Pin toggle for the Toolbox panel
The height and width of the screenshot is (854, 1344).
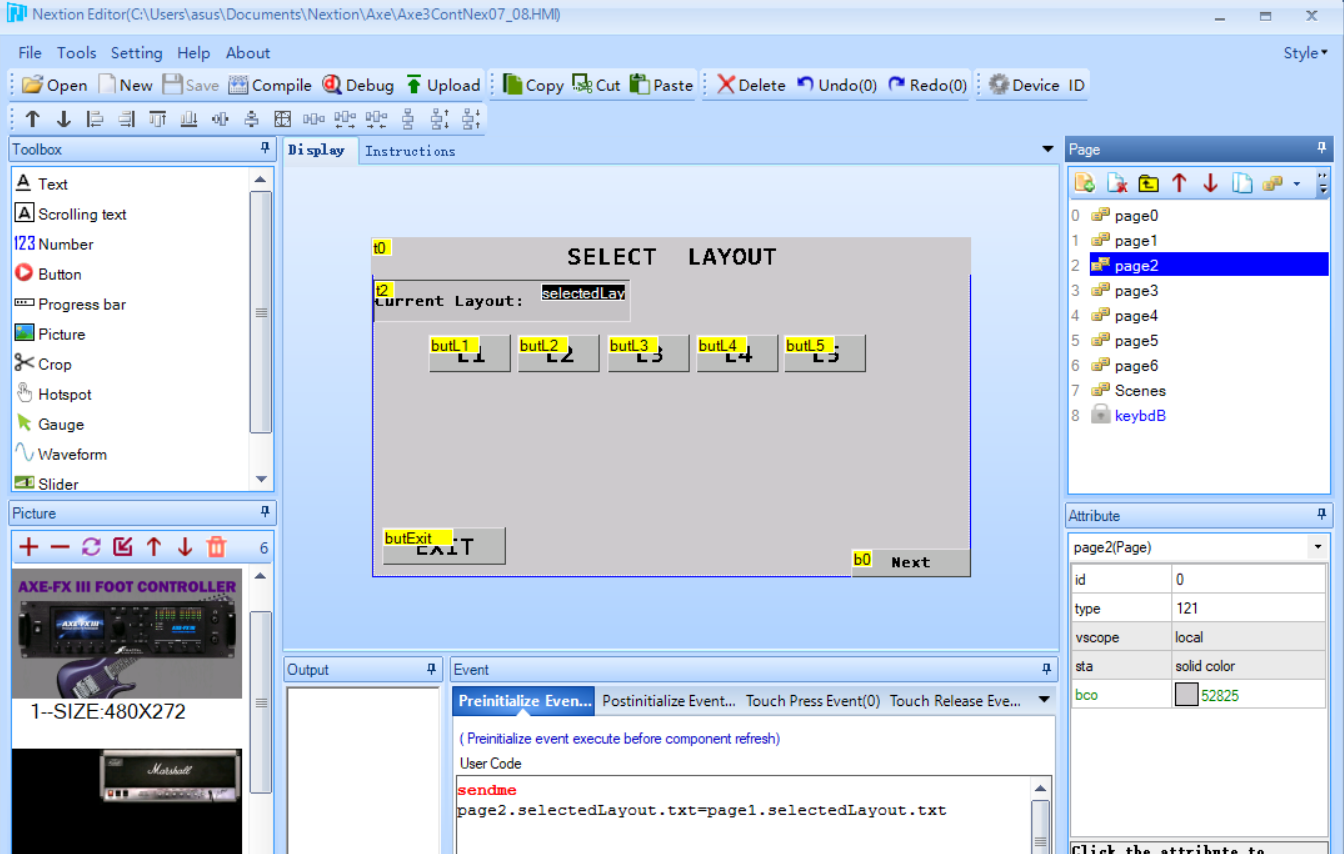265,148
